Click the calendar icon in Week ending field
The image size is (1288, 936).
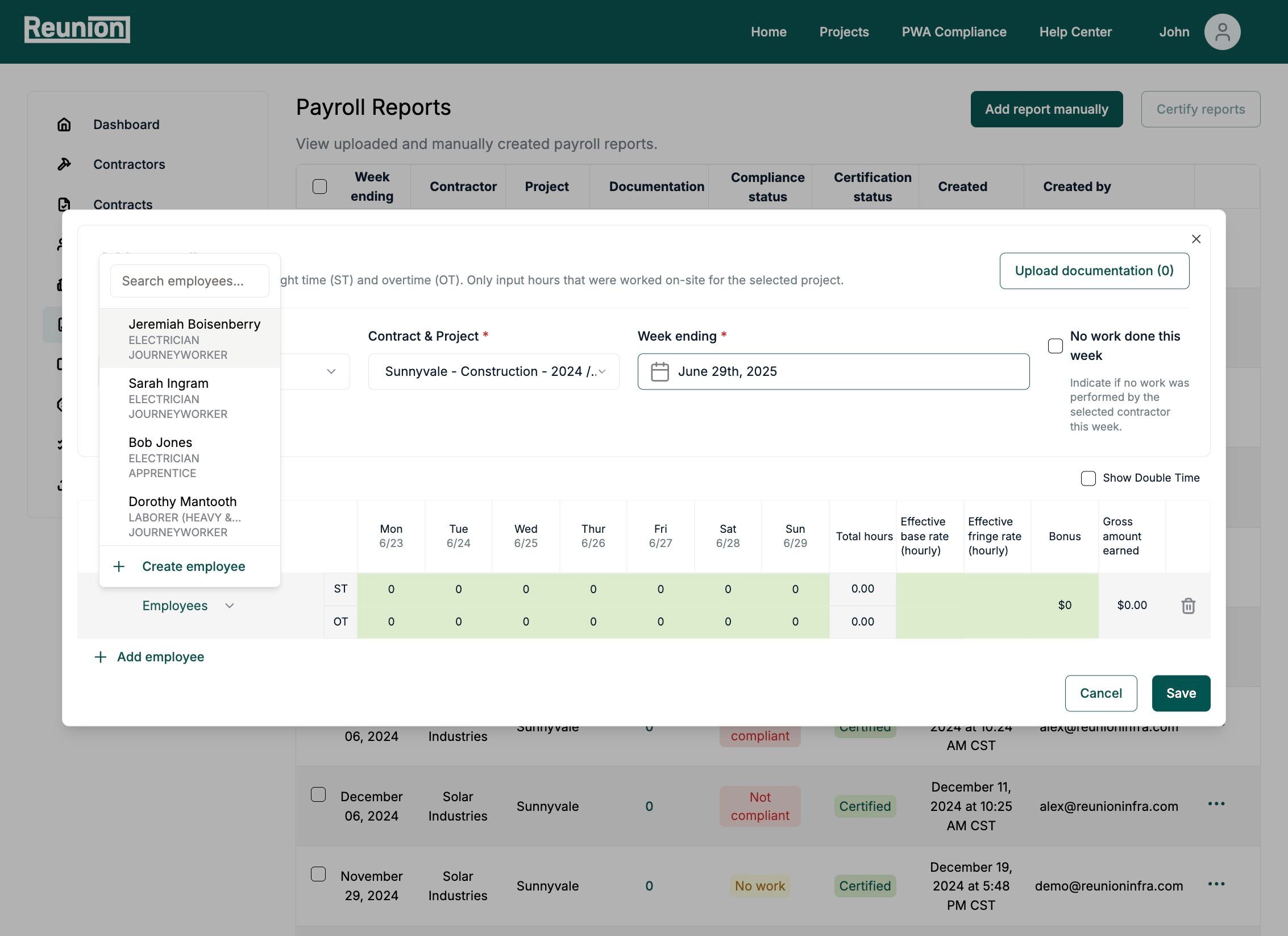click(659, 372)
